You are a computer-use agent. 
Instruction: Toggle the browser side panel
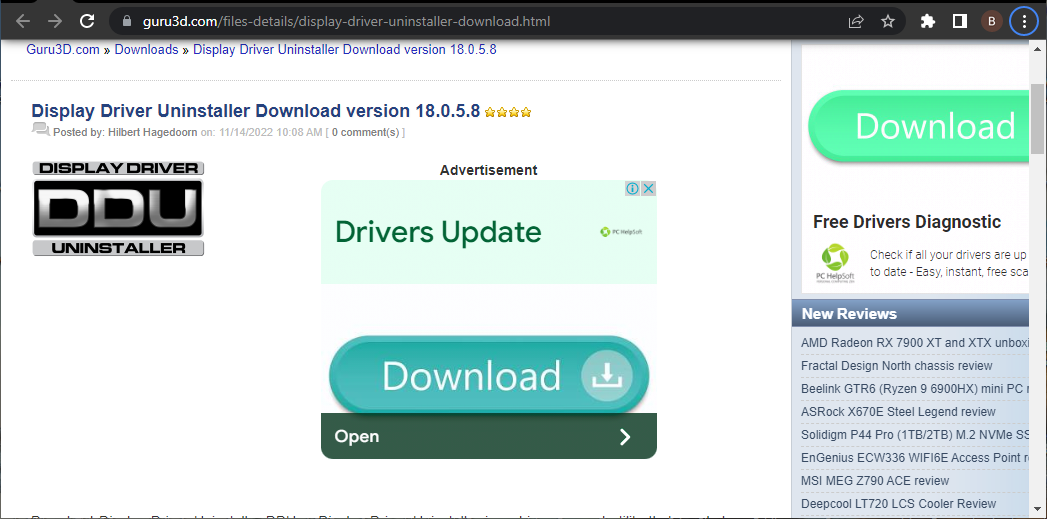click(960, 21)
